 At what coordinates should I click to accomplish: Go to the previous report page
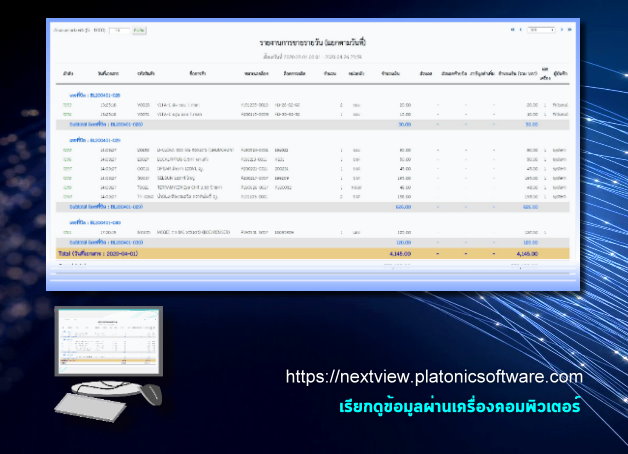pos(521,30)
